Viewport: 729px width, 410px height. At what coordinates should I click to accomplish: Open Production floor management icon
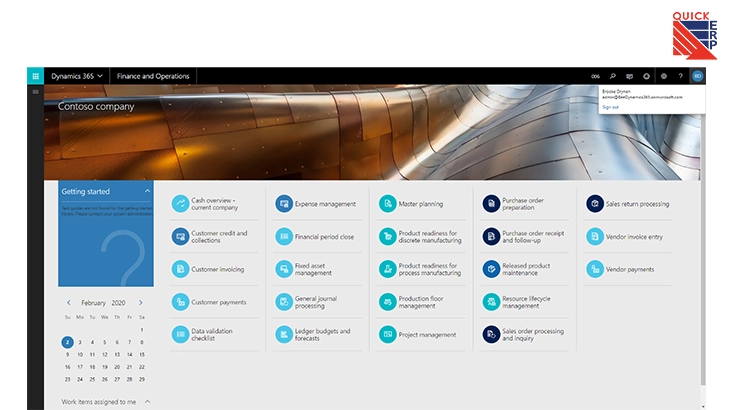pos(387,302)
